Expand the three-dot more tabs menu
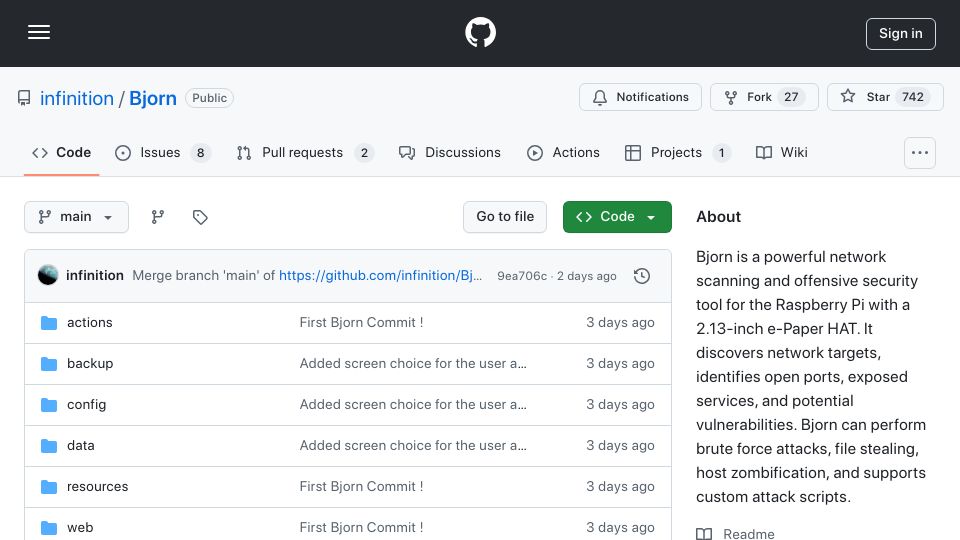This screenshot has width=960, height=540. point(920,152)
